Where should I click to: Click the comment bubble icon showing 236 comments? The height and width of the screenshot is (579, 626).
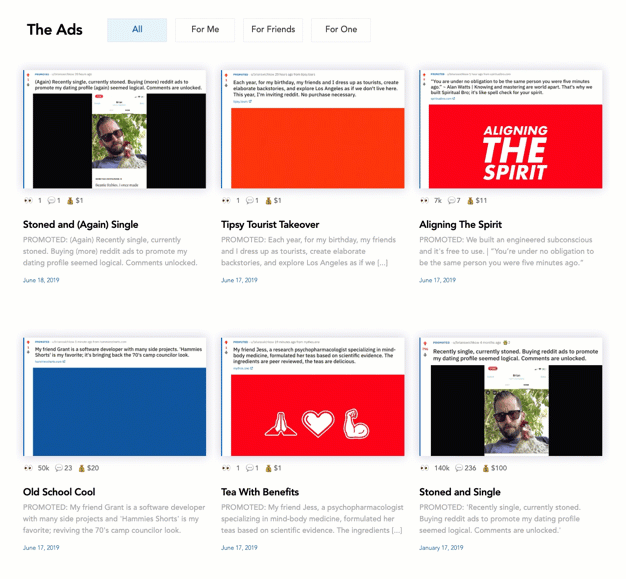pos(459,468)
